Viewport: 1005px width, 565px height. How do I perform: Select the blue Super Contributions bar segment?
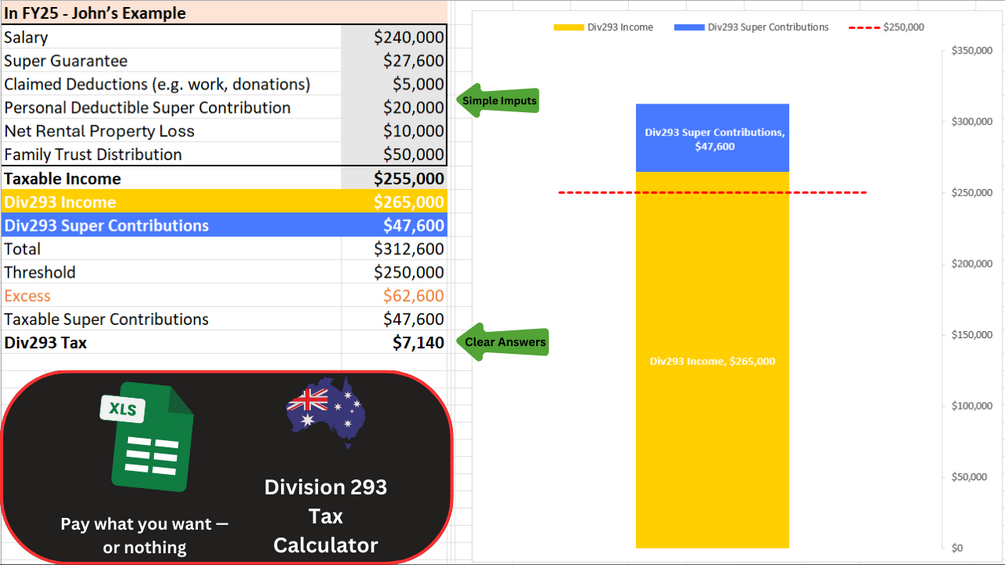tap(712, 138)
